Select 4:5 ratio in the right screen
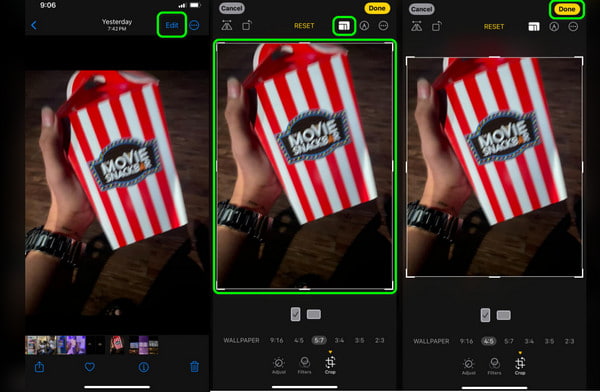The image size is (600, 392). 489,341
